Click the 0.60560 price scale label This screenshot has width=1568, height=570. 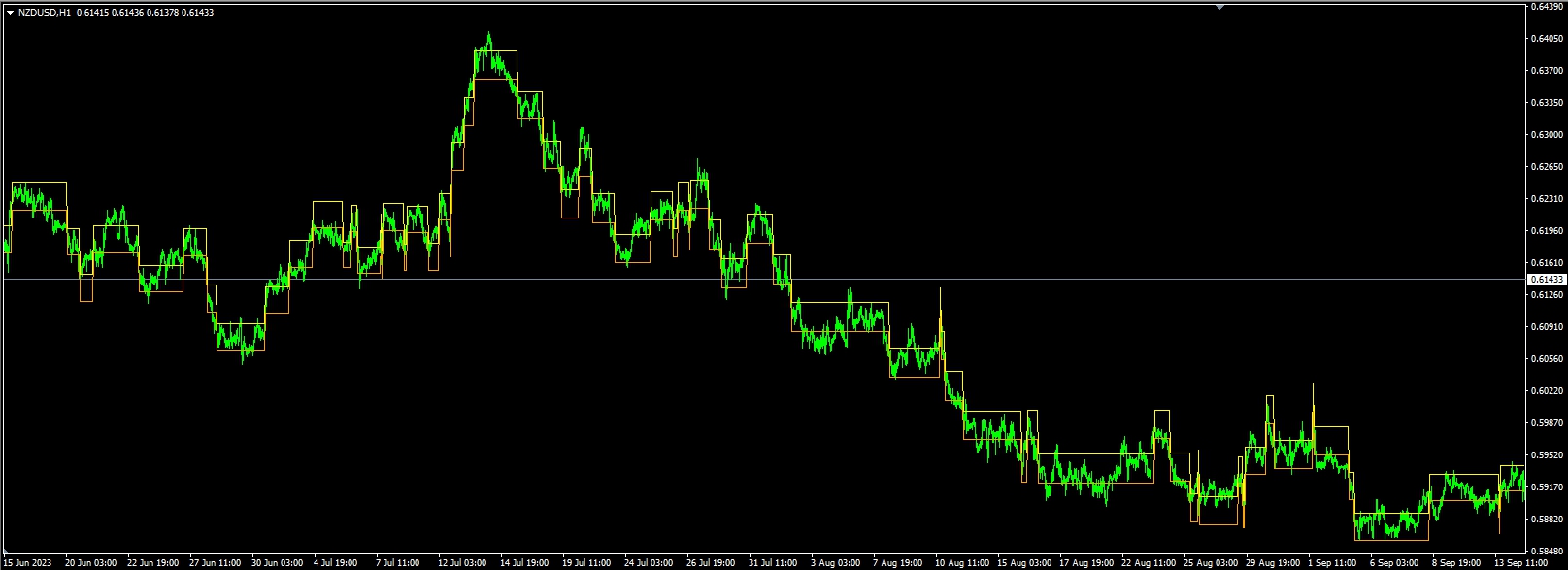1546,358
